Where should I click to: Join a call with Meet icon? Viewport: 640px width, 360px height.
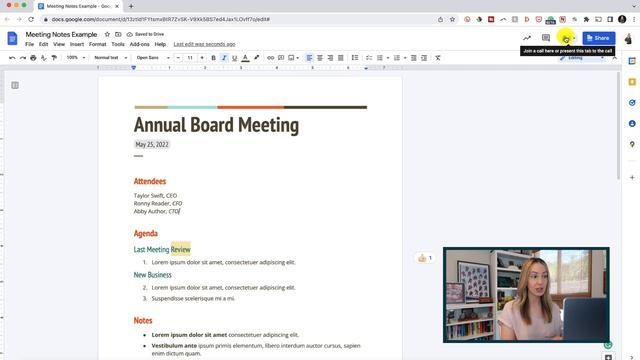(x=566, y=39)
